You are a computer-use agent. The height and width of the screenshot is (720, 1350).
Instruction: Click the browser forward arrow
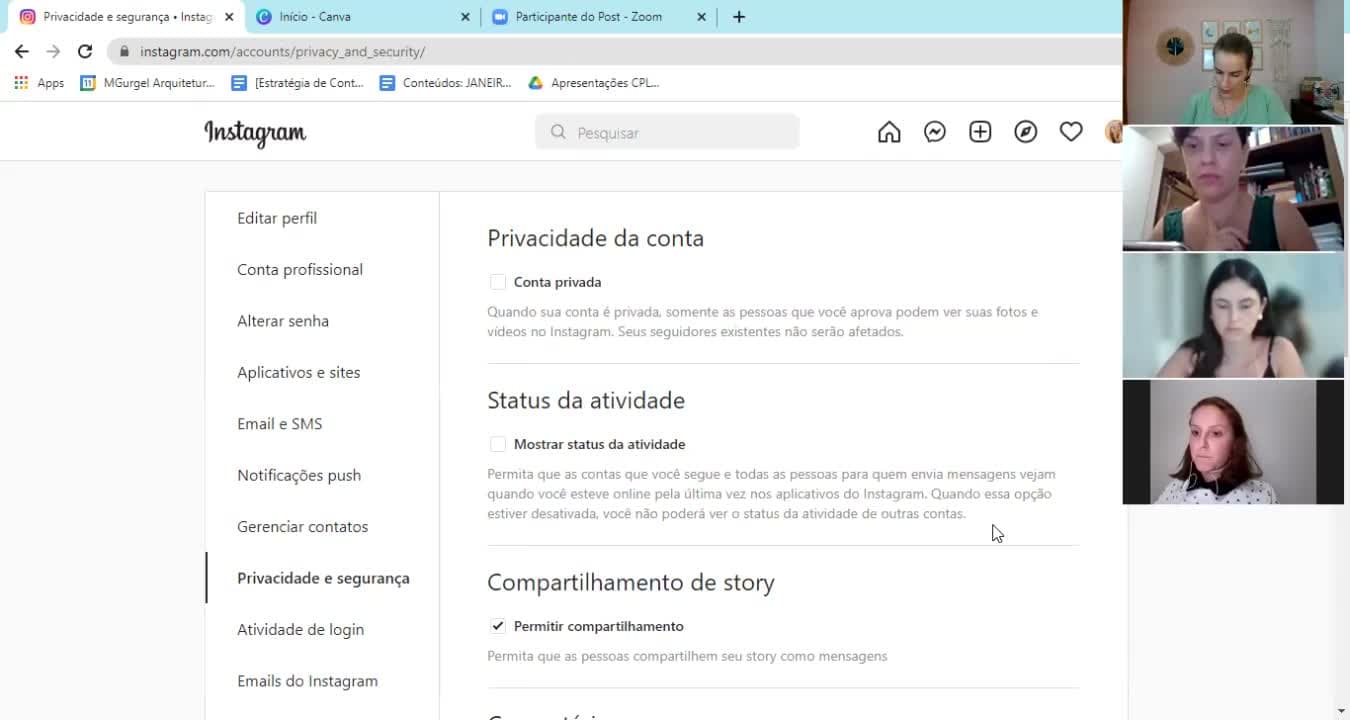53,51
